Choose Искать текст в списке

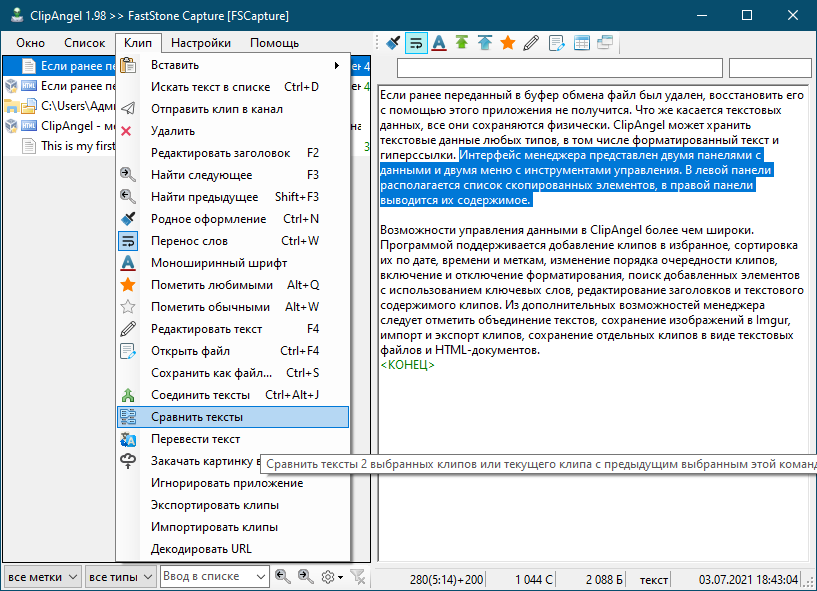[x=233, y=87]
